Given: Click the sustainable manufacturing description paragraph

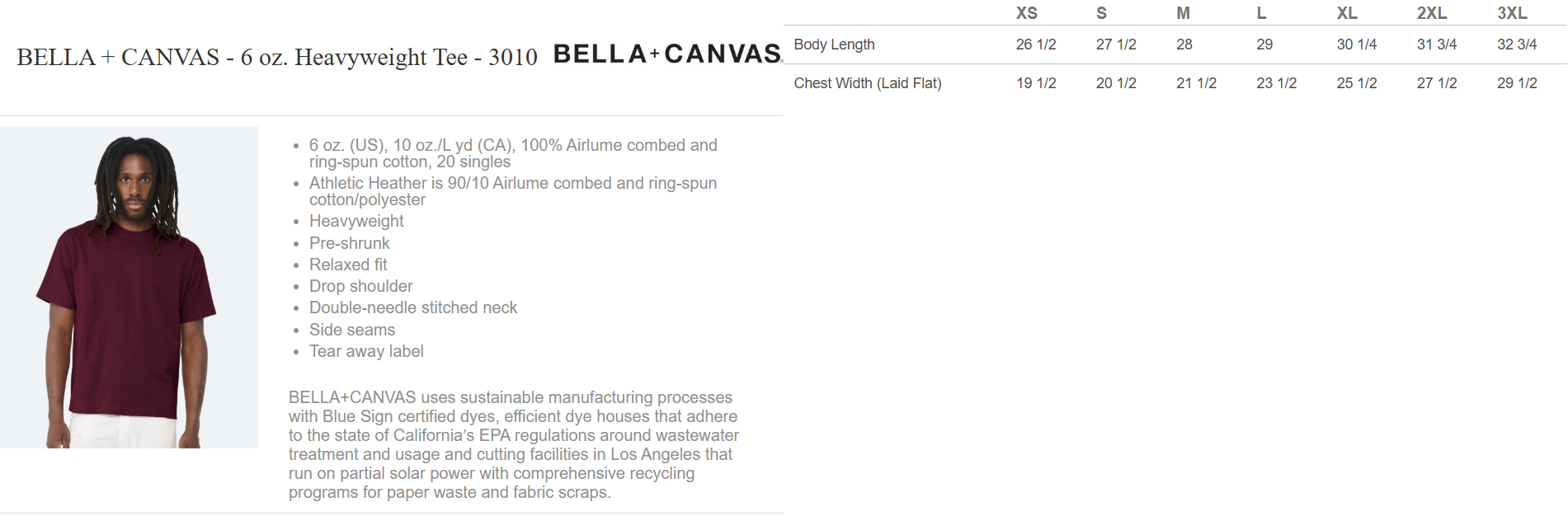Looking at the screenshot, I should [513, 445].
